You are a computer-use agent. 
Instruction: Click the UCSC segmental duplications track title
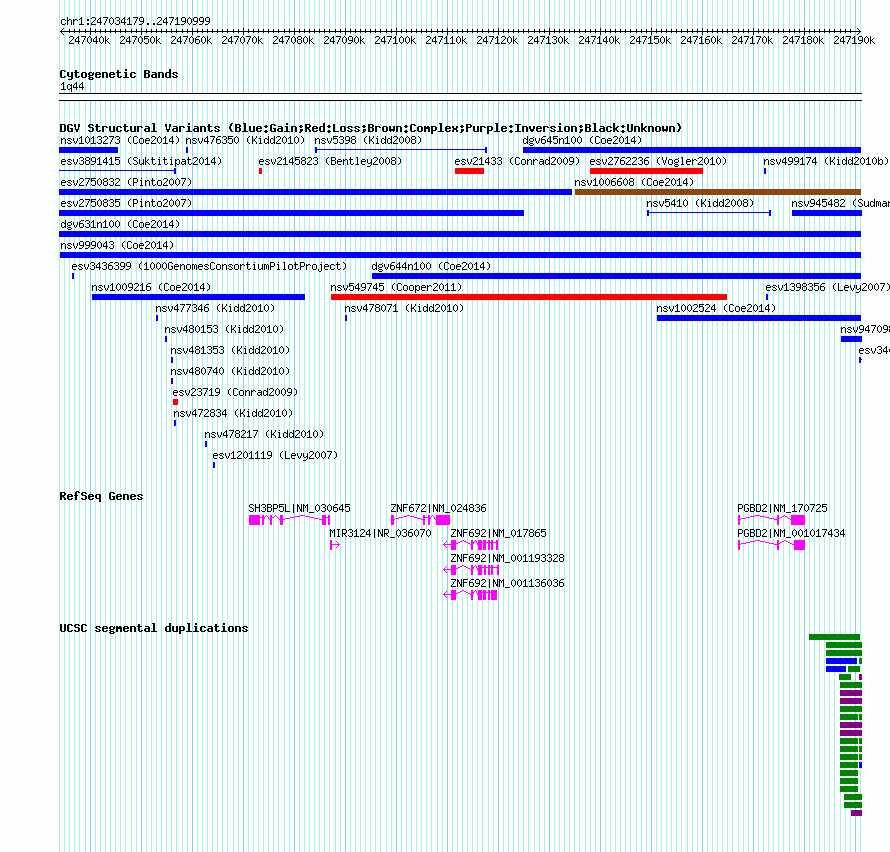[154, 628]
